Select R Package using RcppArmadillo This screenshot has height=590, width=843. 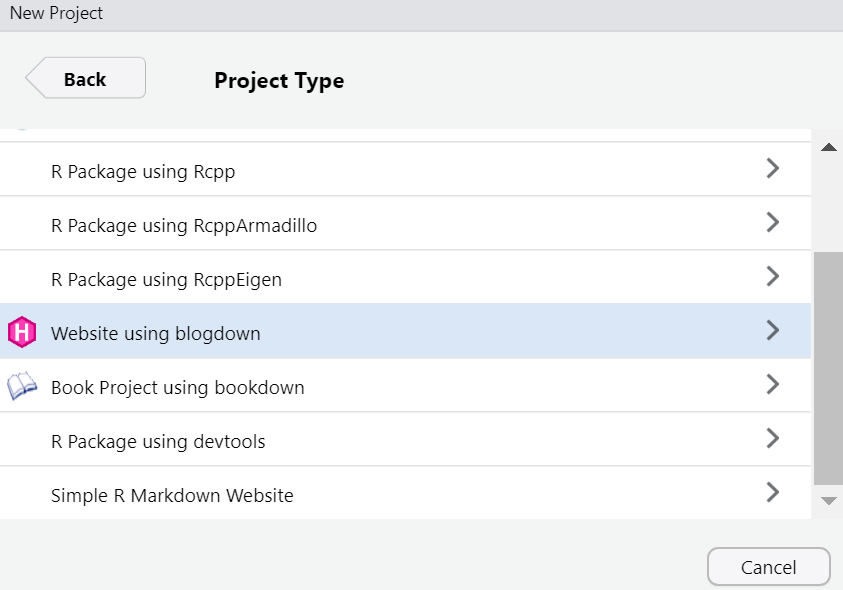[405, 223]
